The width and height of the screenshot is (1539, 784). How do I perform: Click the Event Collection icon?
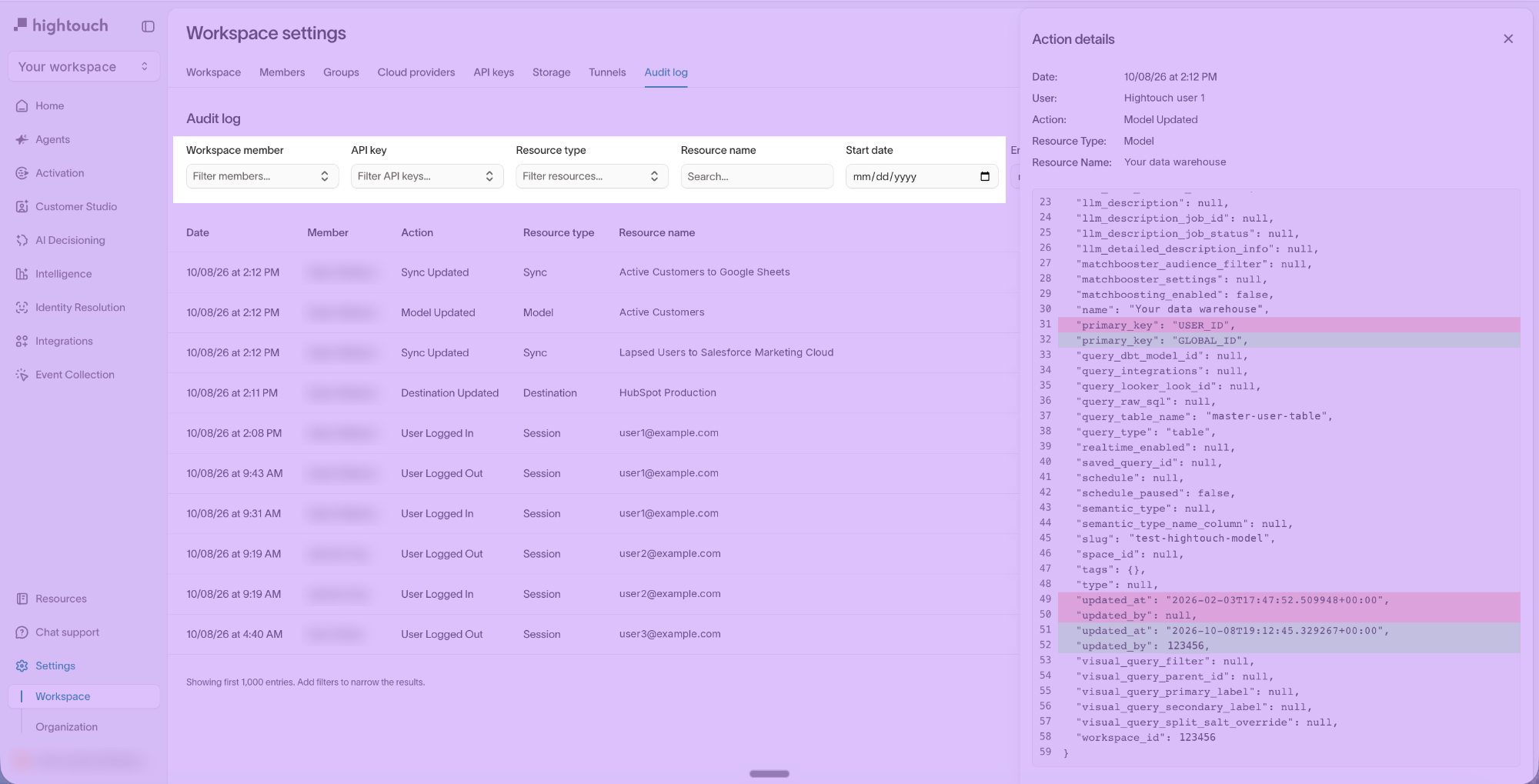tap(22, 375)
